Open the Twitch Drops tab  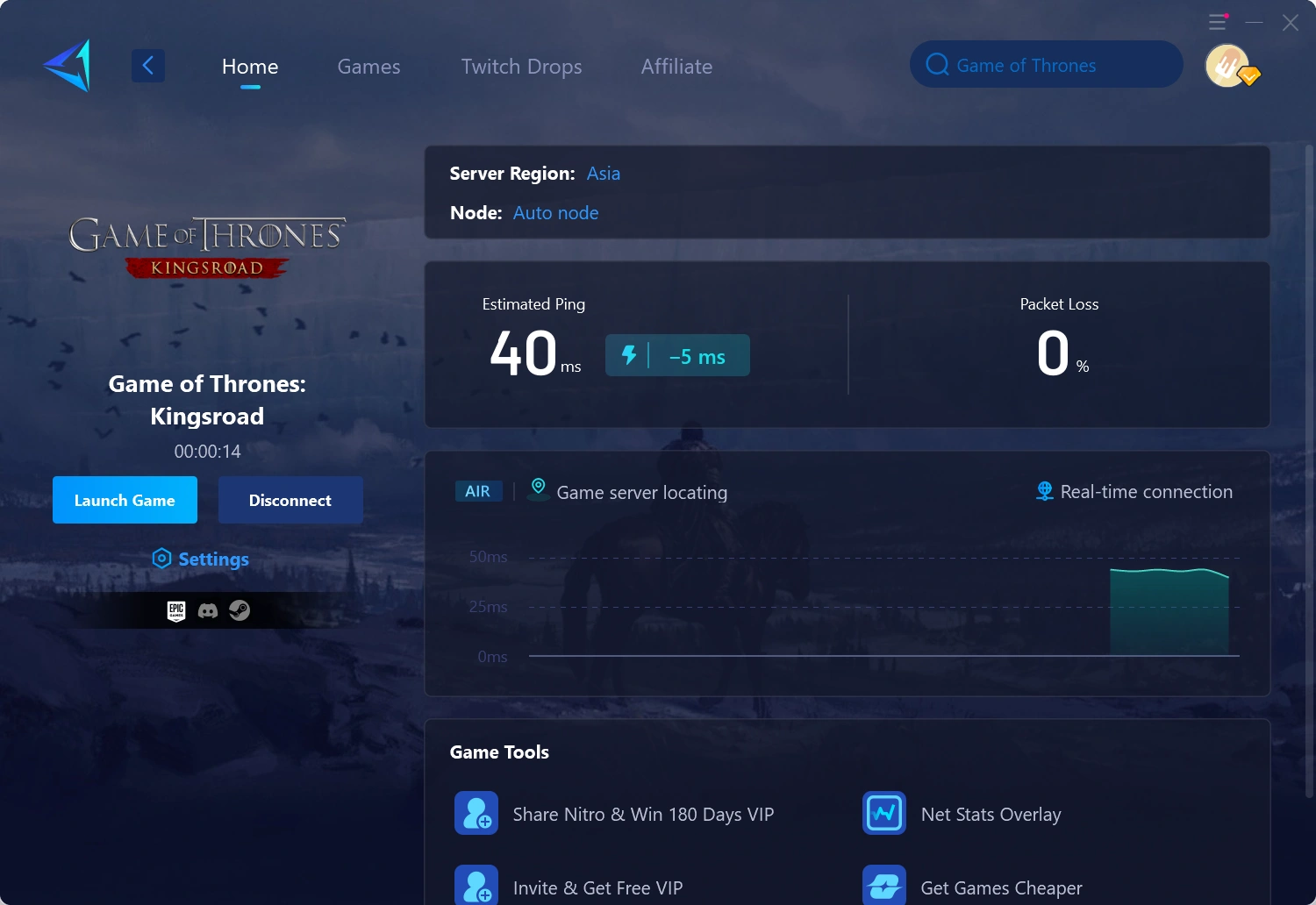point(521,67)
